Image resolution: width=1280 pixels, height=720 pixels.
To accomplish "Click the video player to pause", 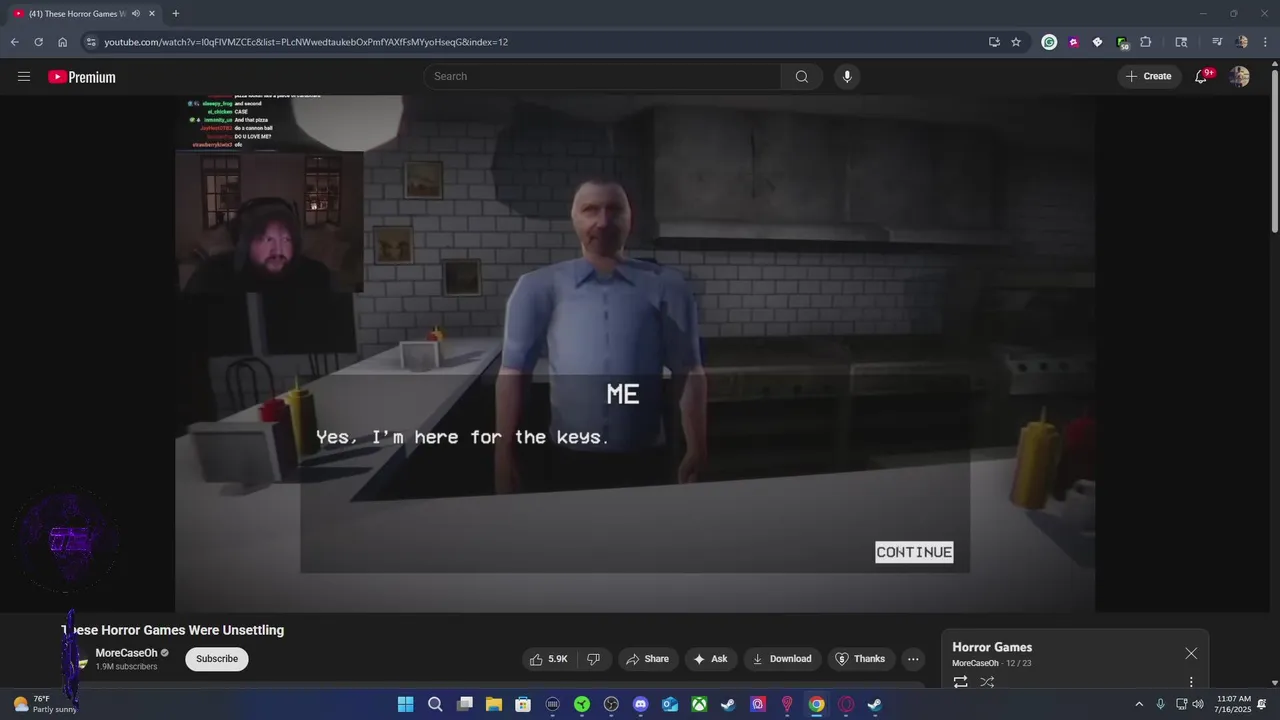I will (x=635, y=352).
